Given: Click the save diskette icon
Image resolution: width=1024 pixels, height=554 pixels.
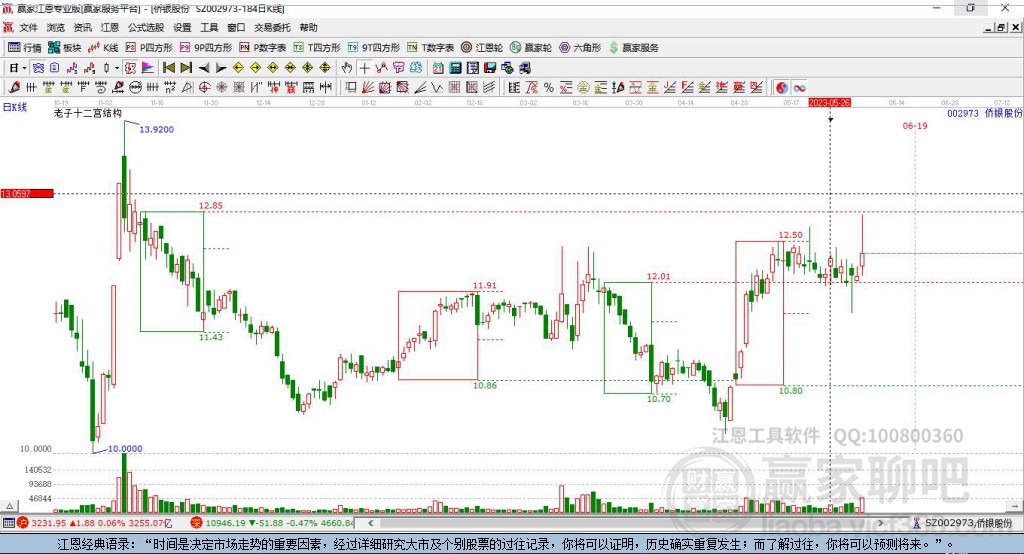Looking at the screenshot, I should pyautogui.click(x=490, y=68).
